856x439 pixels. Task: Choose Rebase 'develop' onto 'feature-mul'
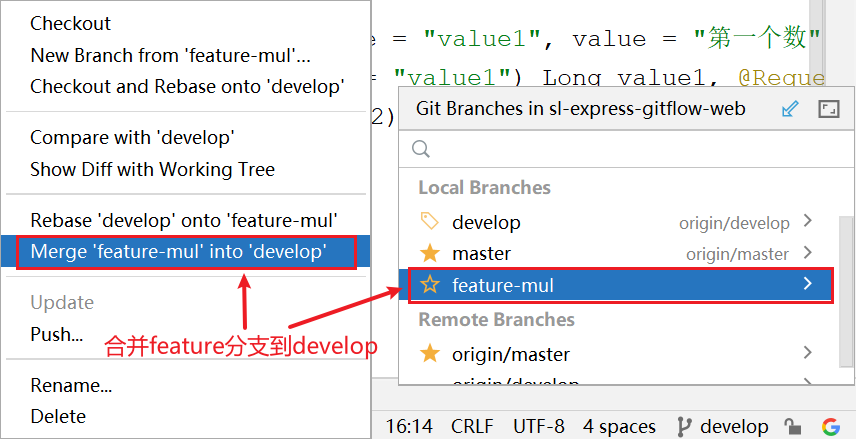pos(184,221)
